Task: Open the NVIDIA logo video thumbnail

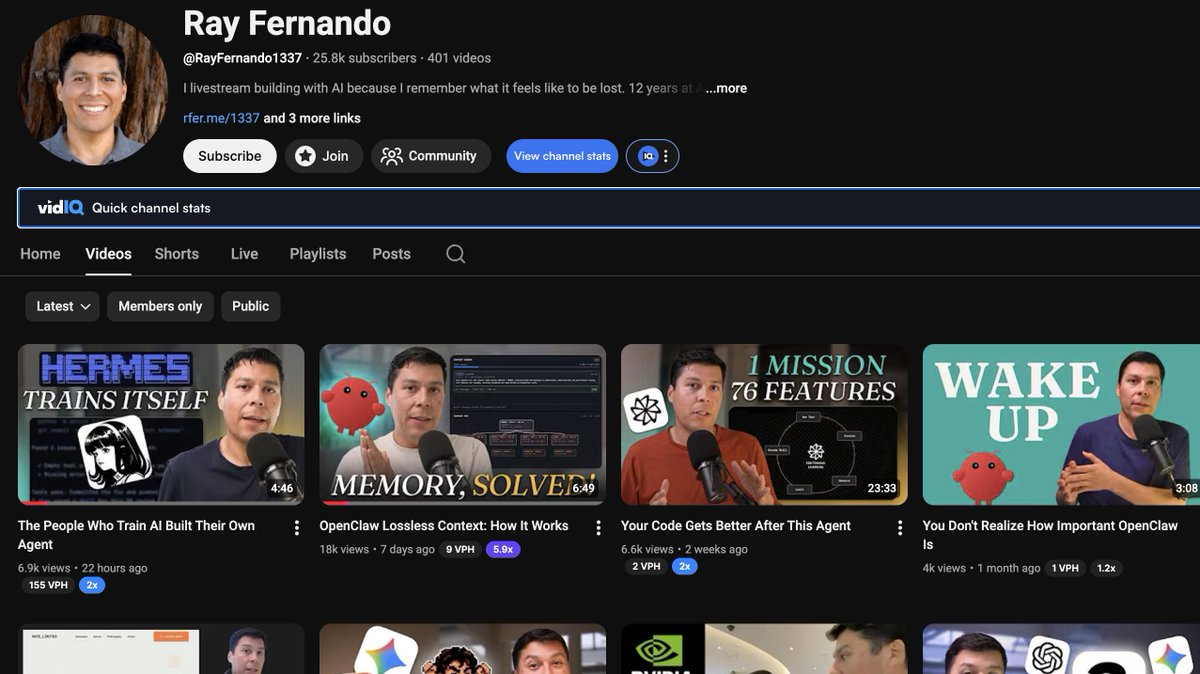Action: tap(764, 649)
